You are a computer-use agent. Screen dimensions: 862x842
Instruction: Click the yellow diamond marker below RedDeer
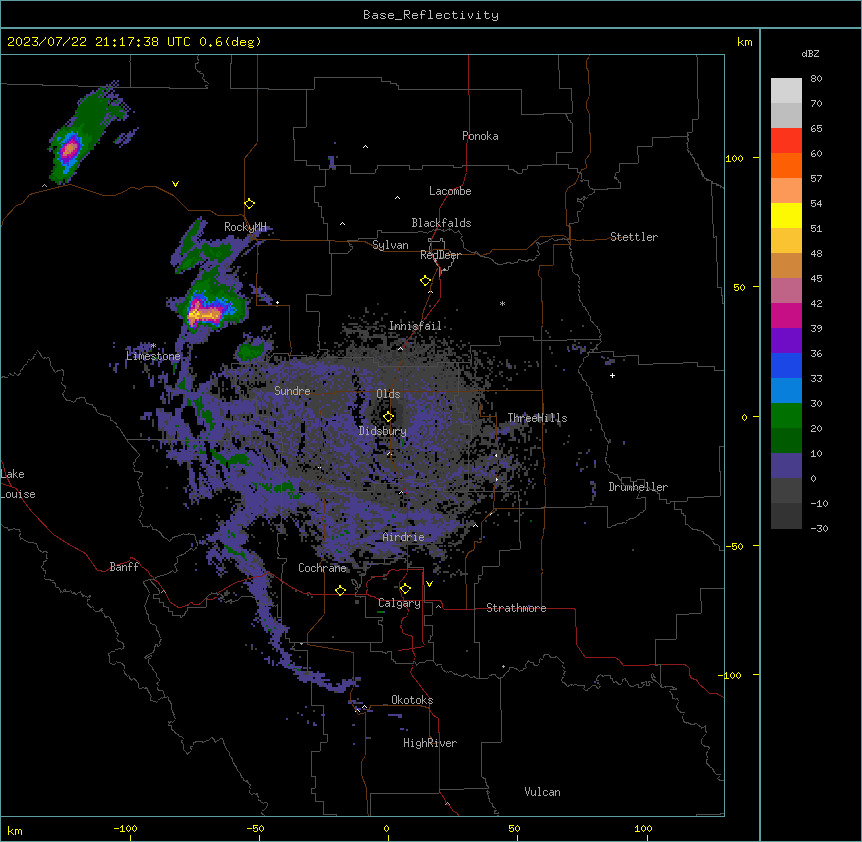[x=426, y=281]
